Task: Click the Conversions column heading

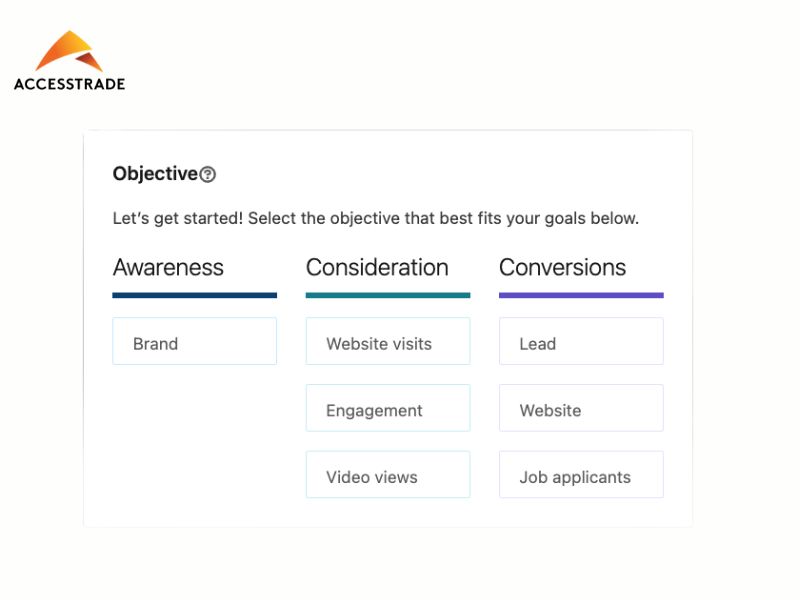Action: (562, 268)
